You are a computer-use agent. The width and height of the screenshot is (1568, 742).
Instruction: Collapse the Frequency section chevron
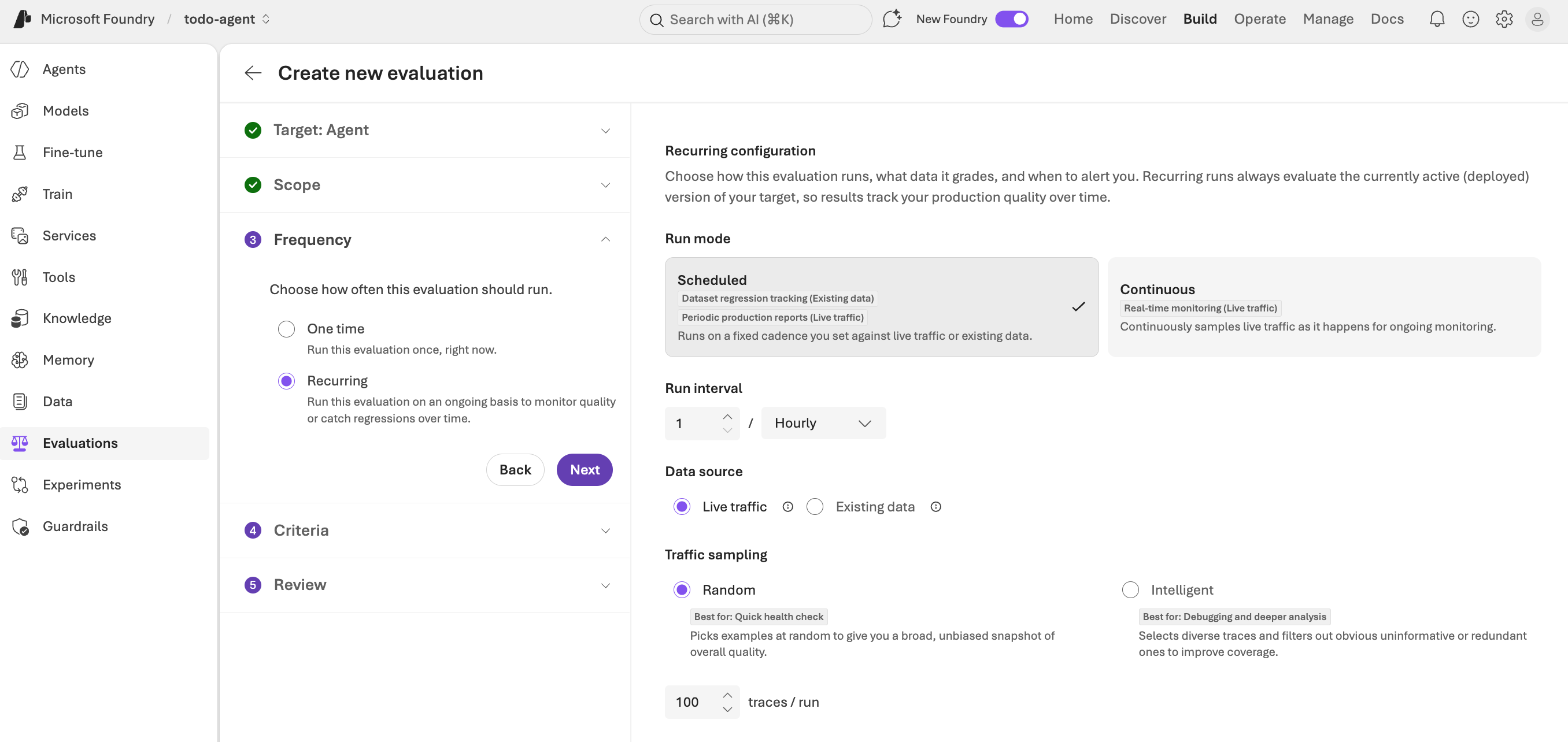(x=605, y=240)
